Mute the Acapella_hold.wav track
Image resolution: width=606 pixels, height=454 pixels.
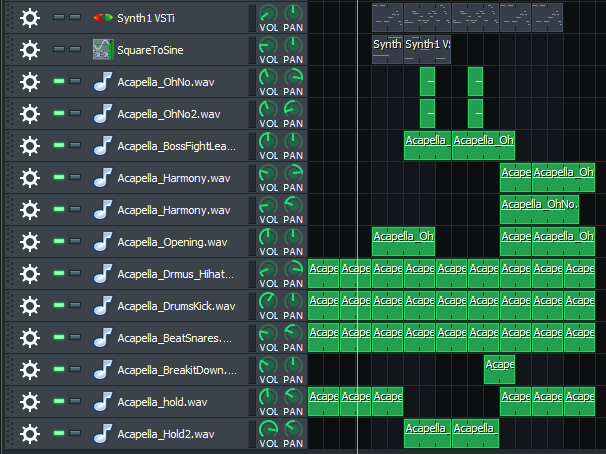coord(59,401)
